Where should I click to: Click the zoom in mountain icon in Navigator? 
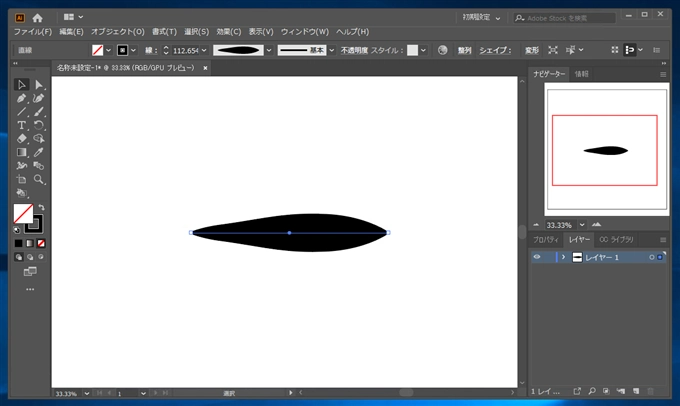tap(596, 225)
